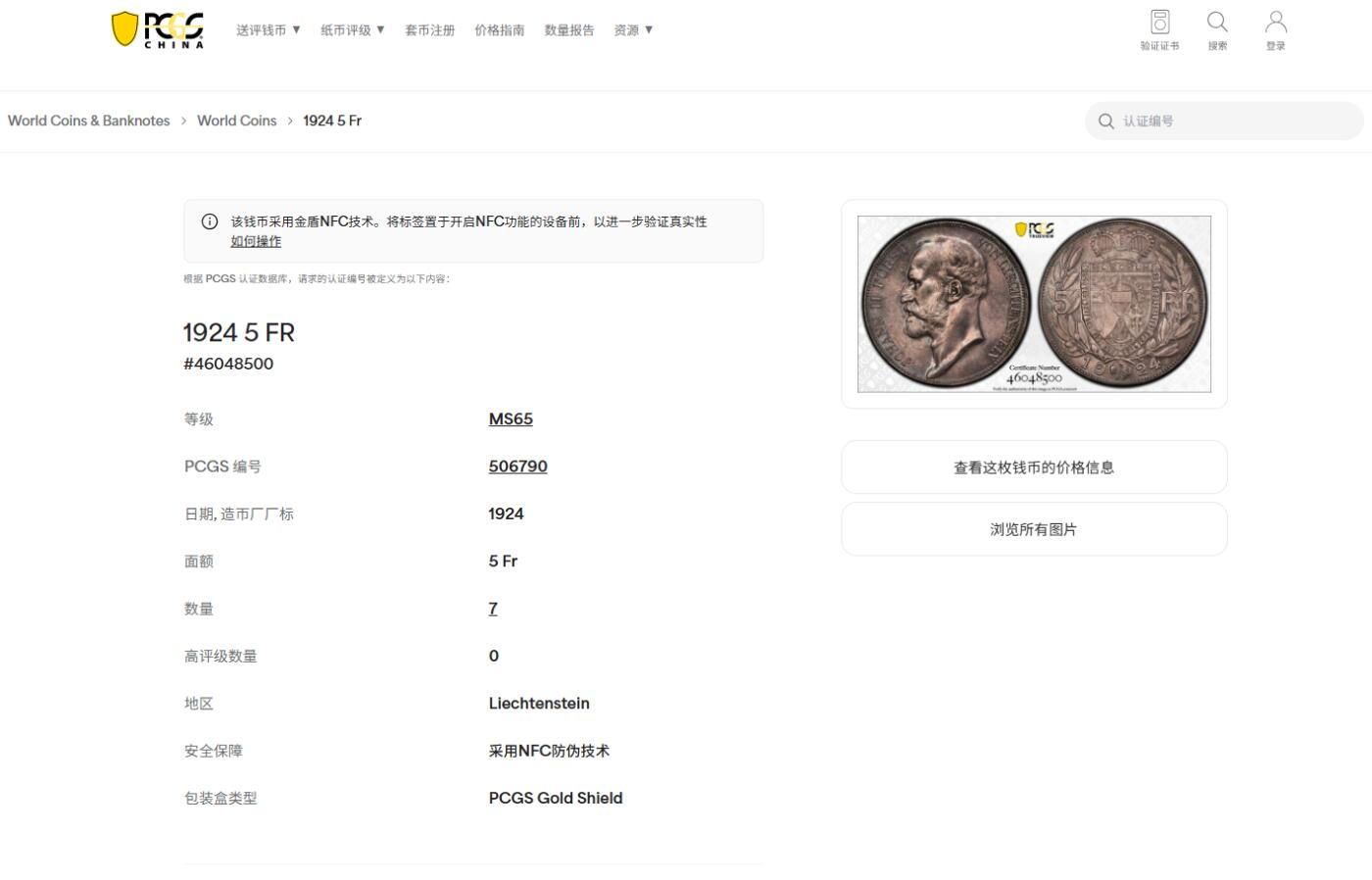Click the 高评级数量 label
Screen dimensions: 1372x880
tap(220, 656)
